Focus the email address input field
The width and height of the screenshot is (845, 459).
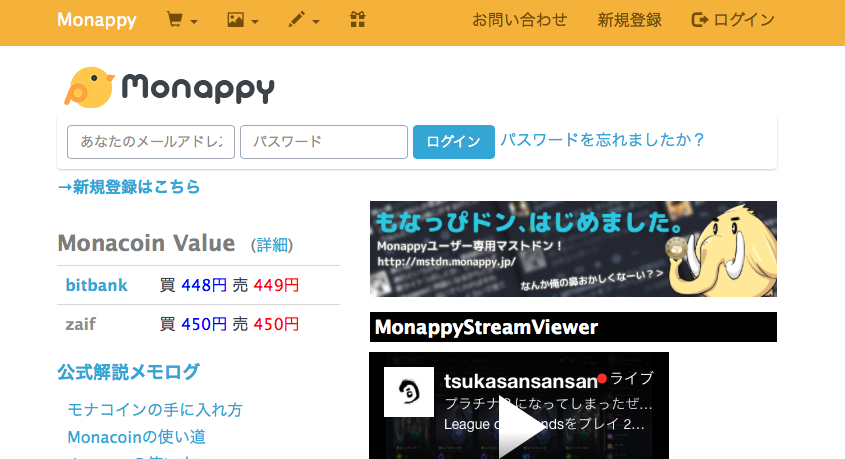(151, 142)
